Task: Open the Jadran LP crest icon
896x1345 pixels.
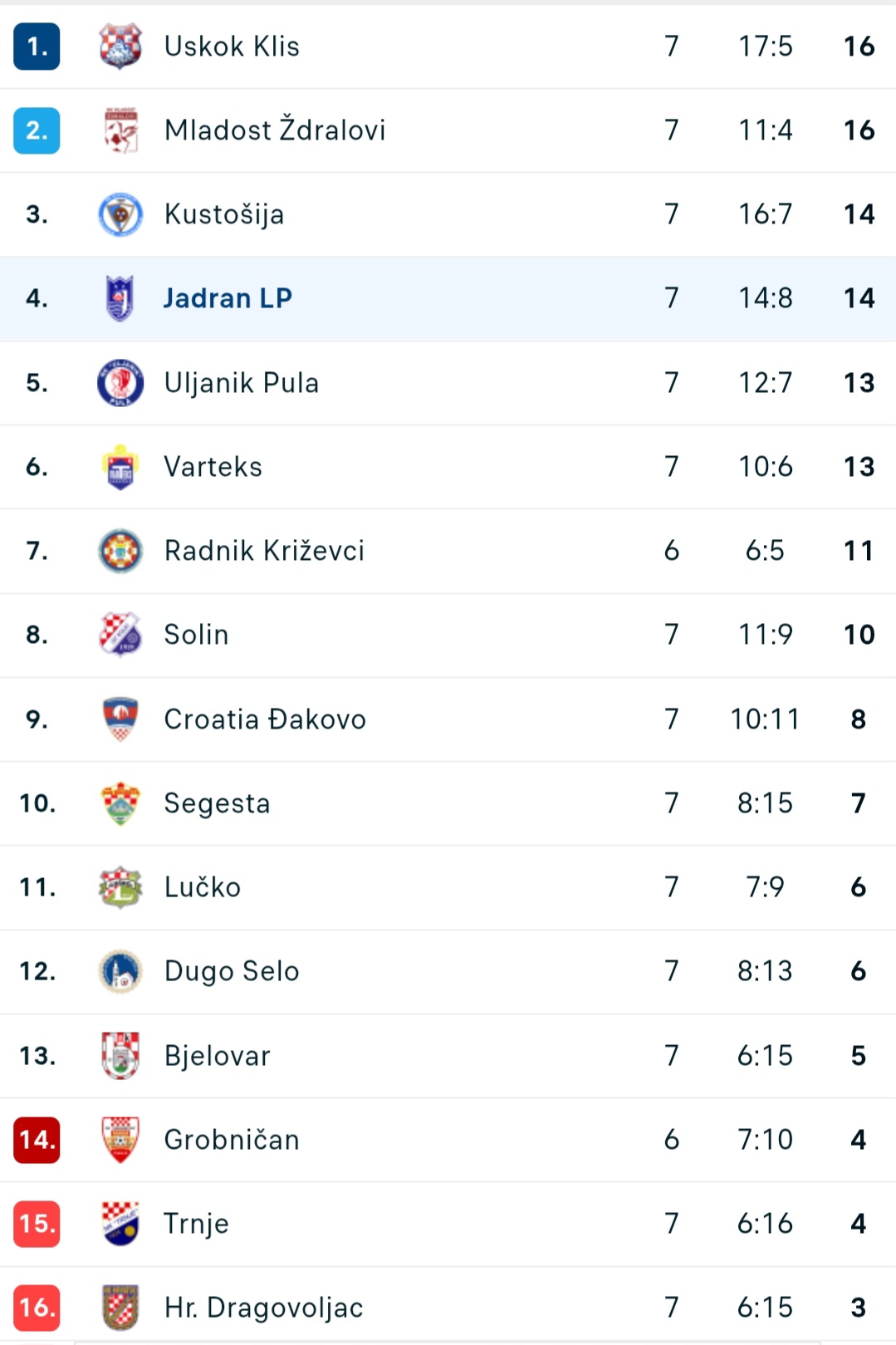Action: click(x=120, y=298)
